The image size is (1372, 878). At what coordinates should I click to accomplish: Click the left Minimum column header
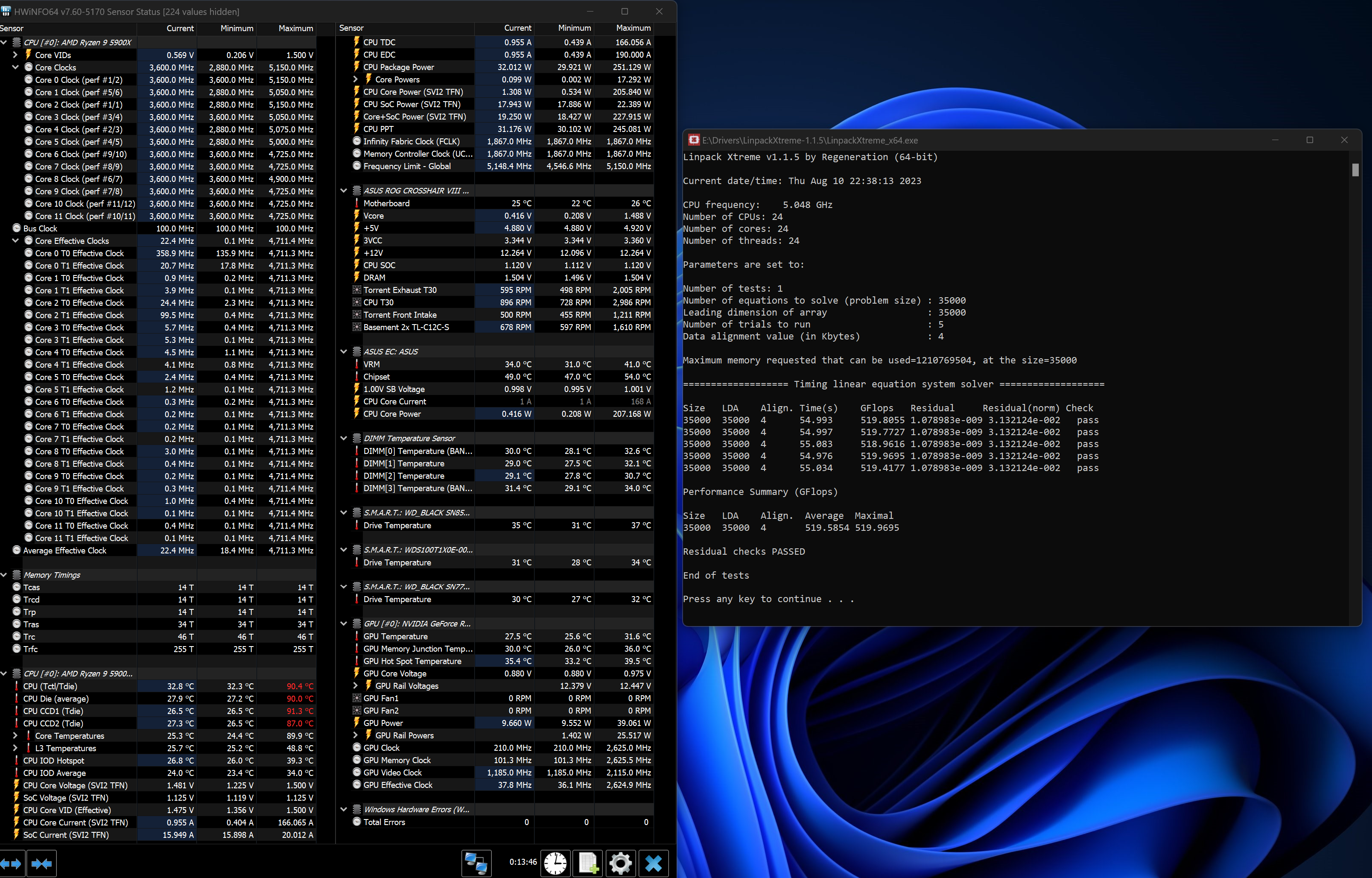[x=227, y=28]
